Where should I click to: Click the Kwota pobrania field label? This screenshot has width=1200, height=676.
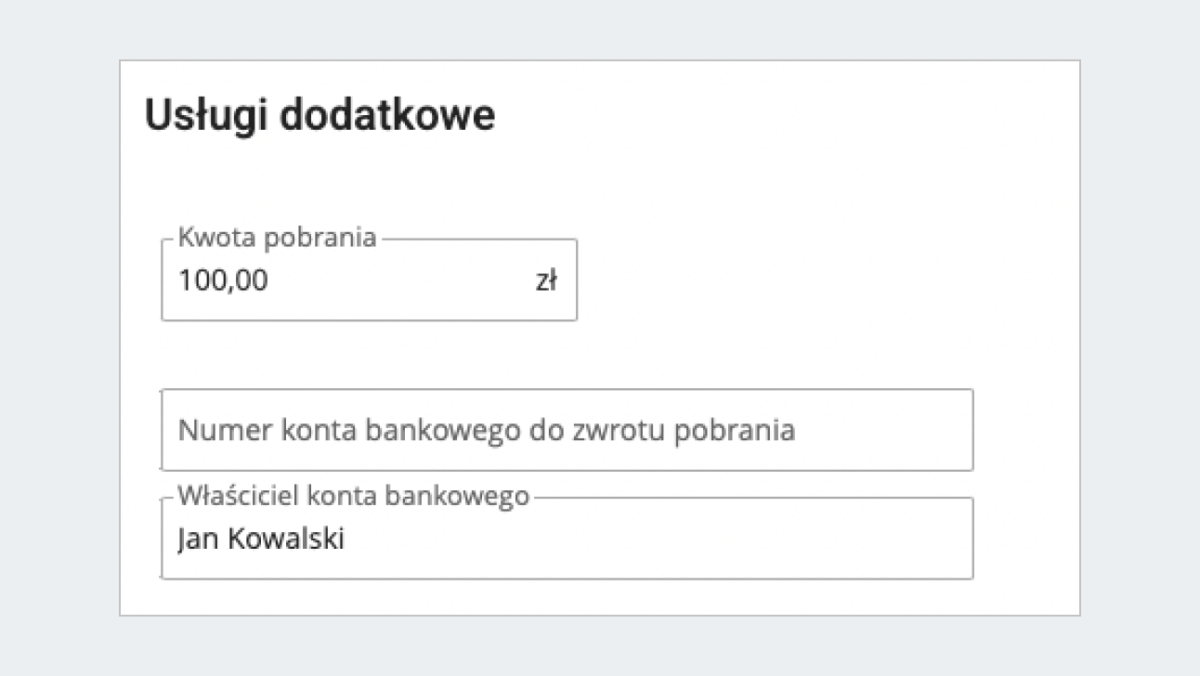277,238
